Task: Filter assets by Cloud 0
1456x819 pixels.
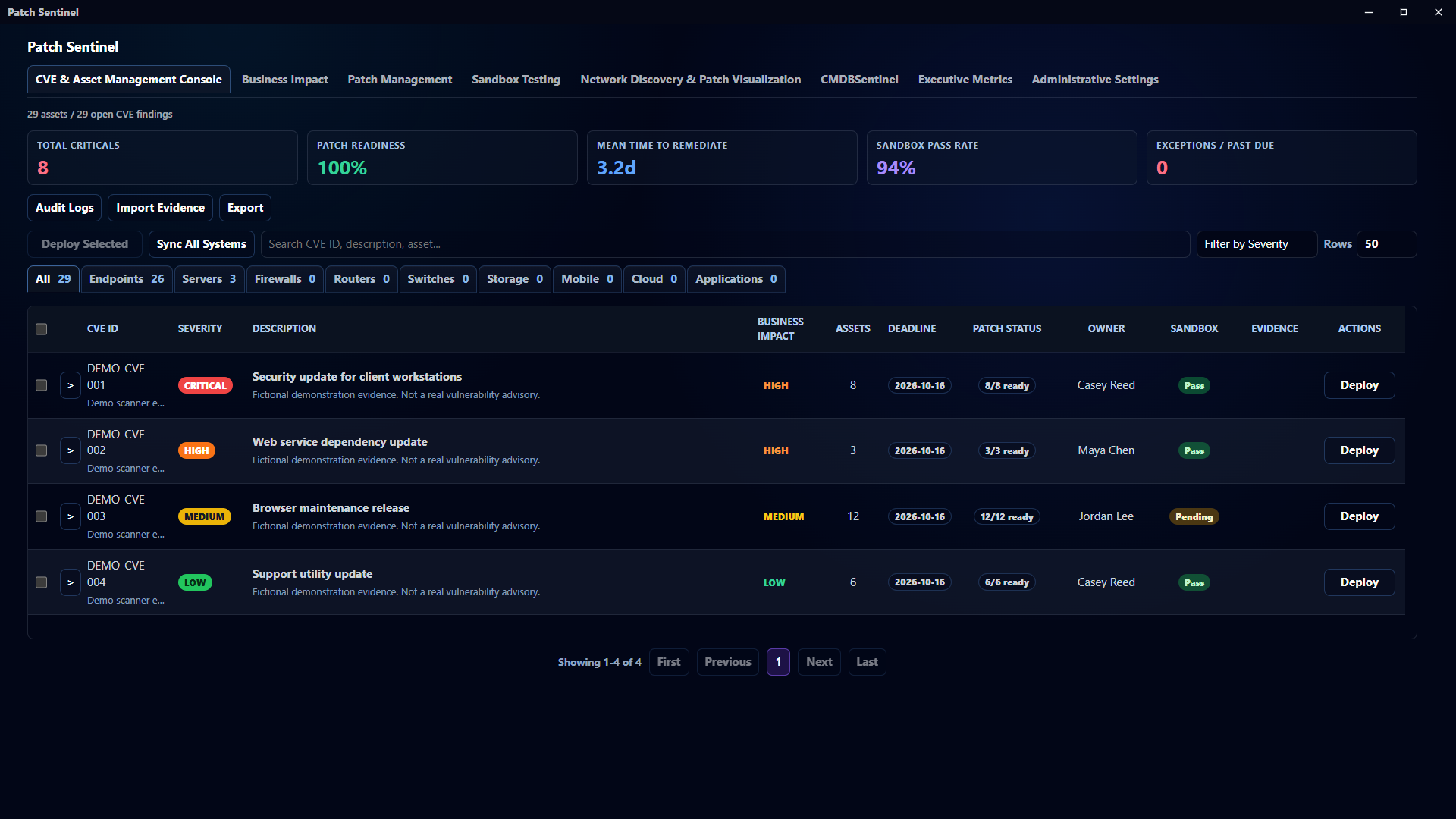Action: 654,279
